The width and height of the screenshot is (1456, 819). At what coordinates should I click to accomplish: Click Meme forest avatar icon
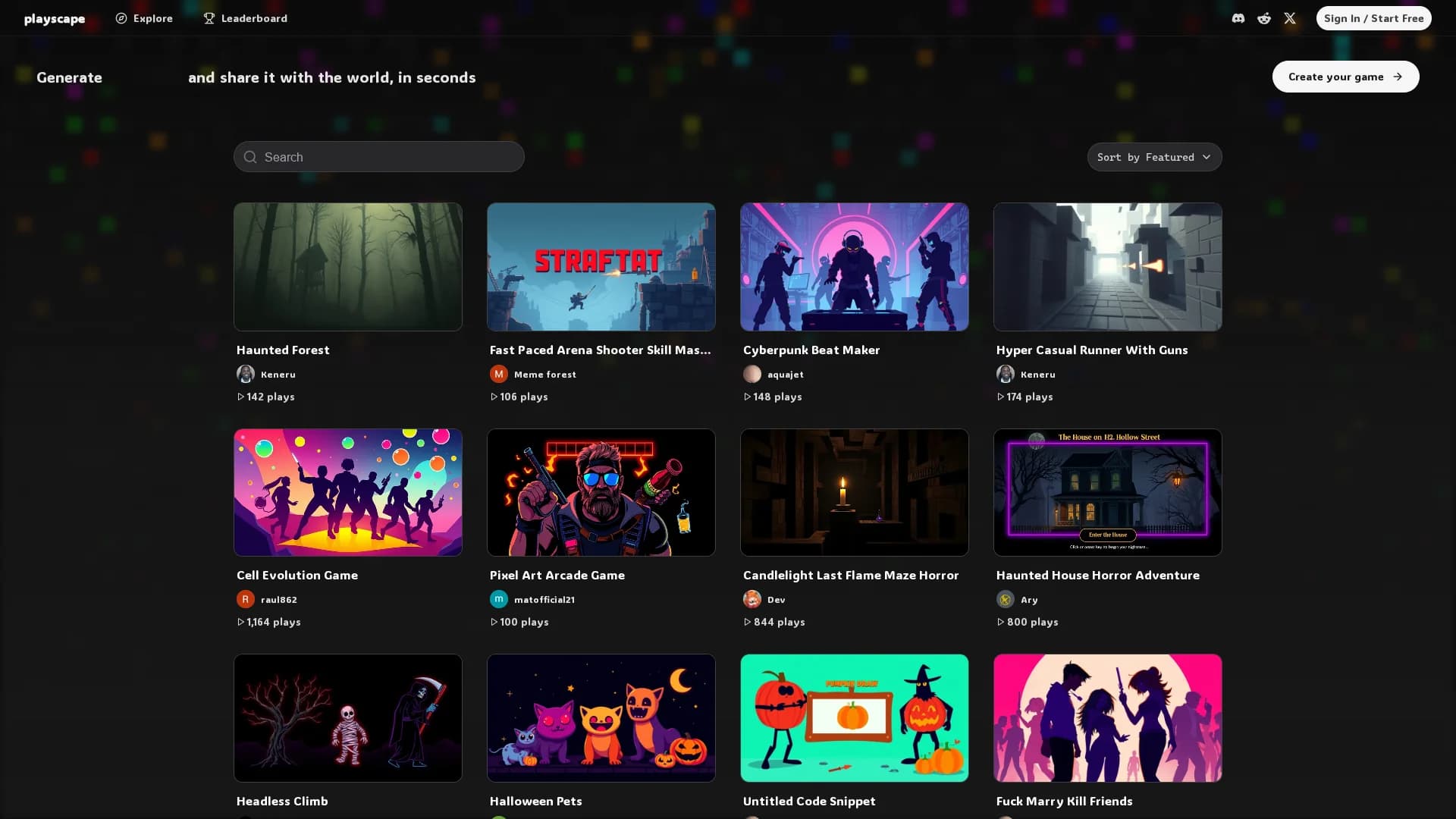point(499,374)
